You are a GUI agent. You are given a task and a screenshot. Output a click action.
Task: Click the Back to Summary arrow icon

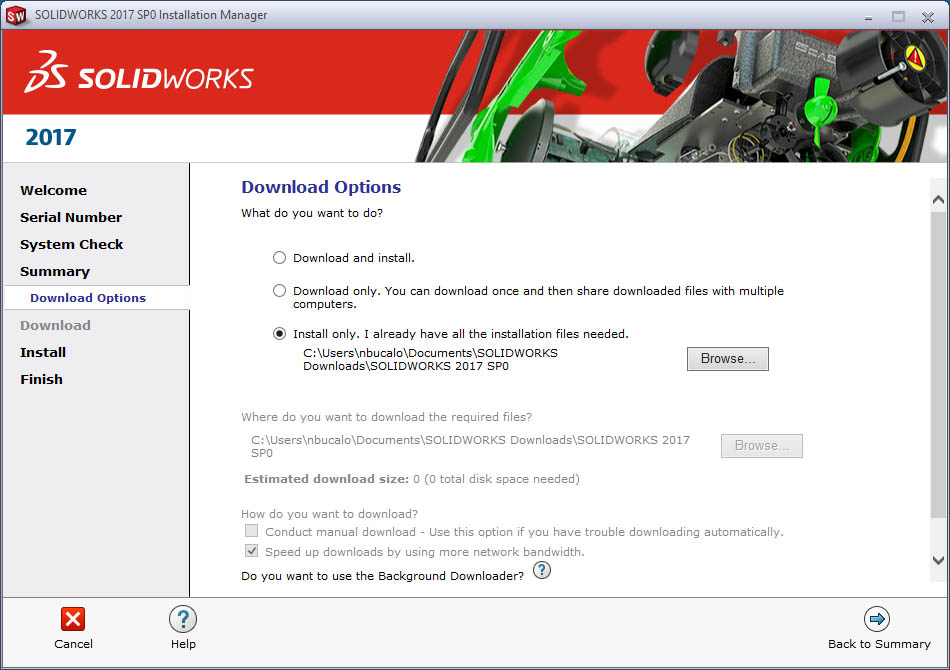point(877,619)
